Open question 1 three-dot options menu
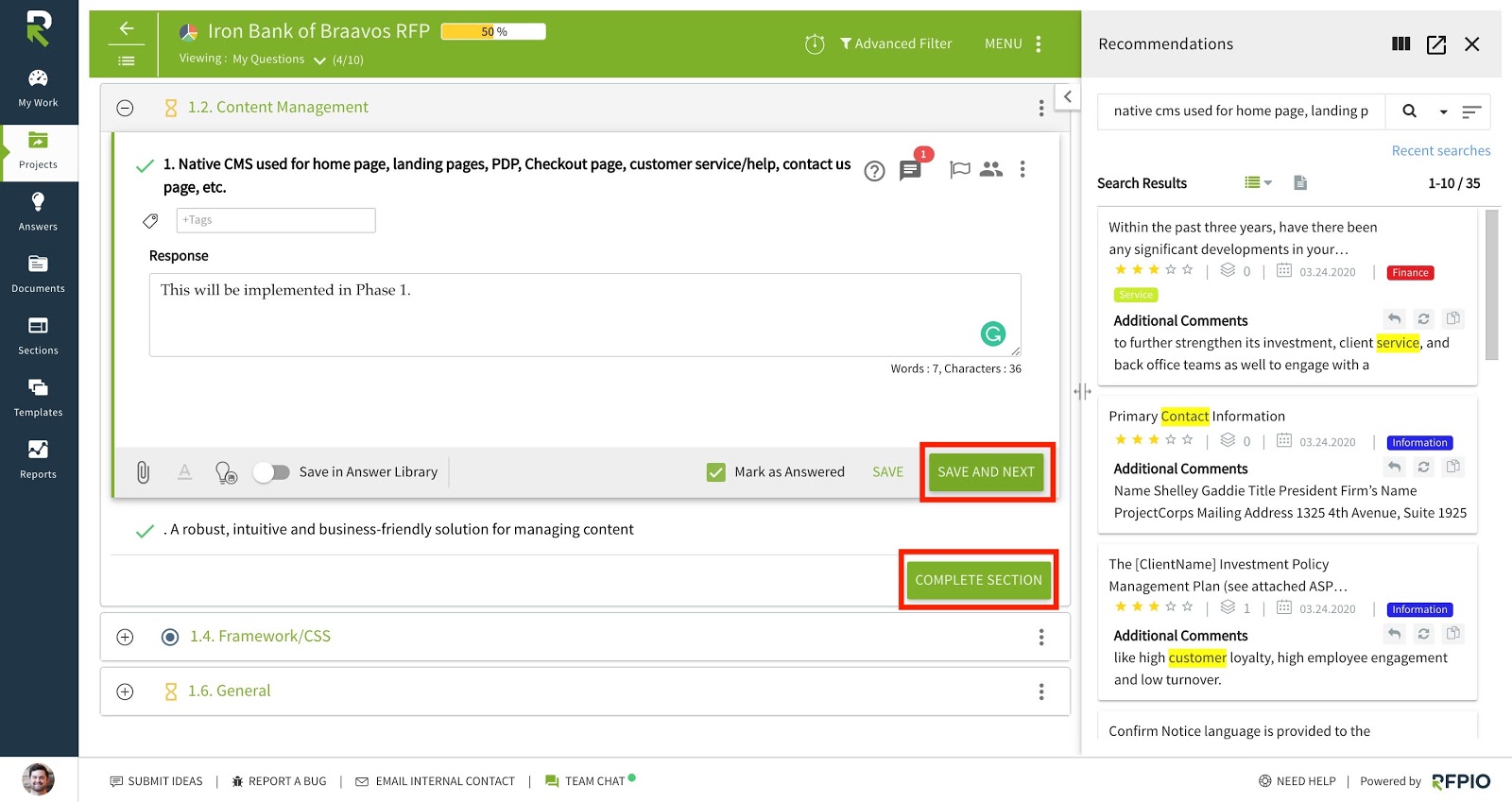Image resolution: width=1512 pixels, height=802 pixels. (x=1022, y=169)
